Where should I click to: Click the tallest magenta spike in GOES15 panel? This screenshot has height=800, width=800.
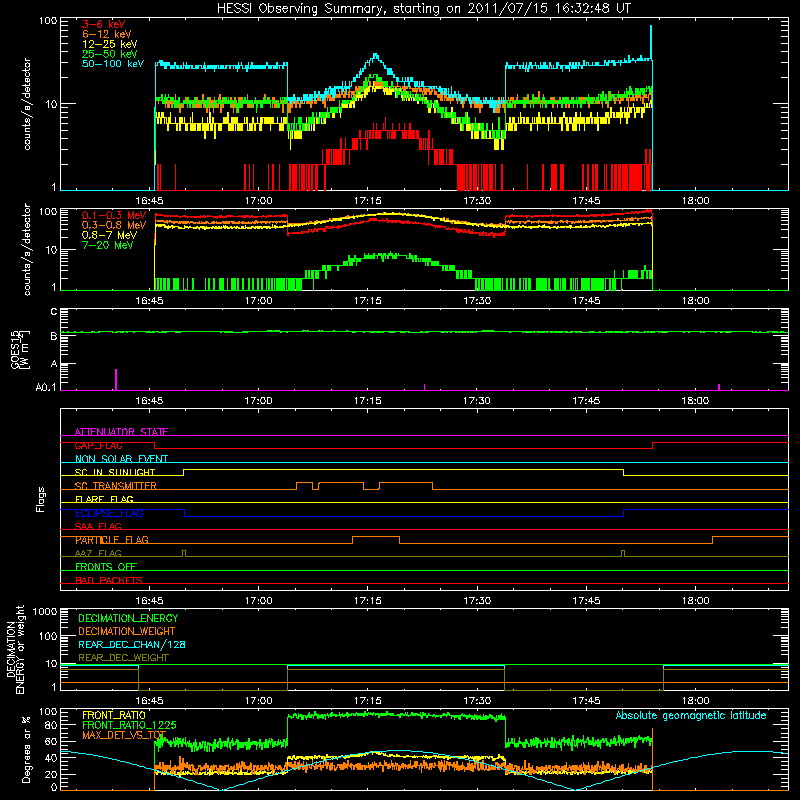(x=116, y=380)
